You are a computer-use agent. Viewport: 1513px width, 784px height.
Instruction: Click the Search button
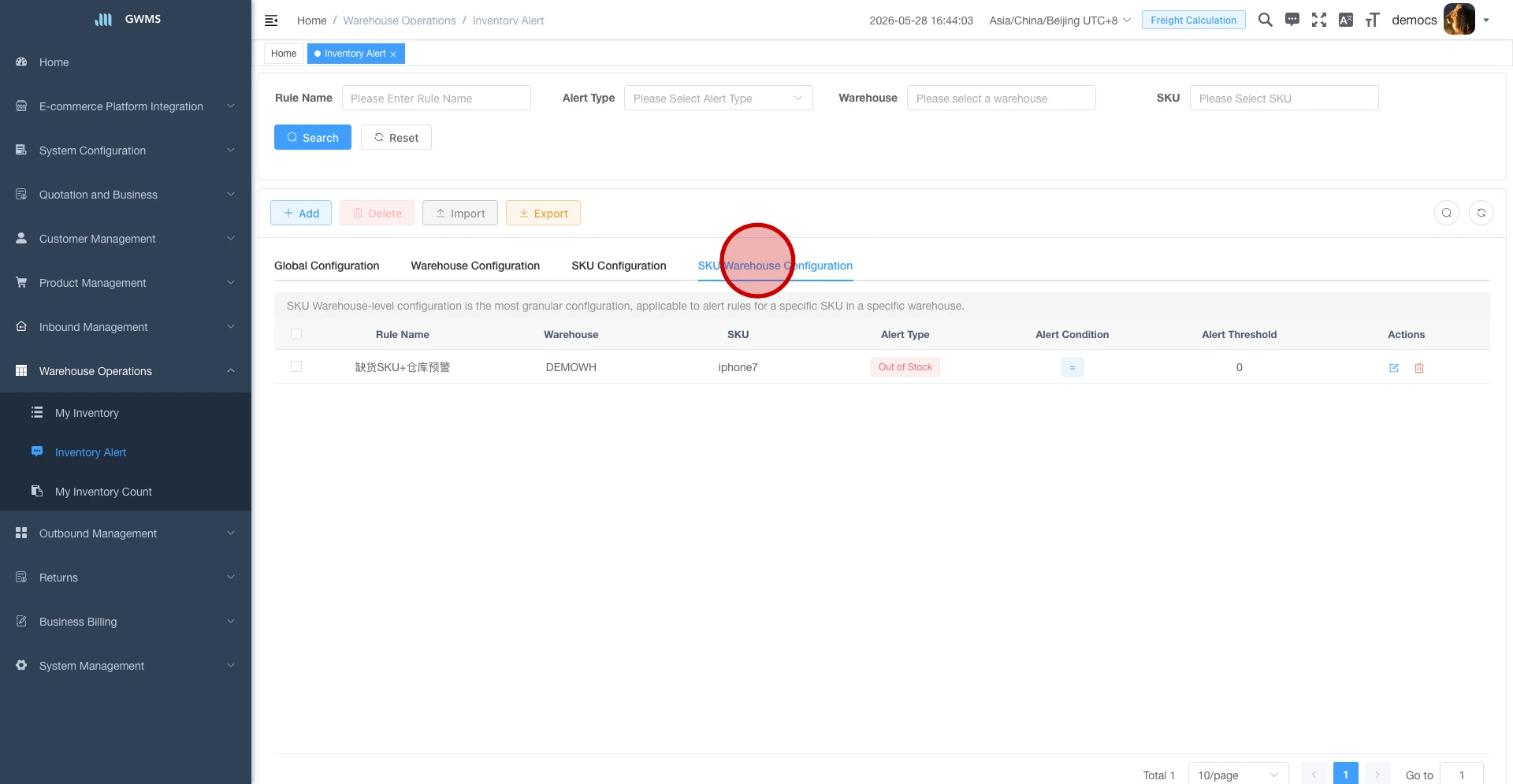pyautogui.click(x=313, y=137)
